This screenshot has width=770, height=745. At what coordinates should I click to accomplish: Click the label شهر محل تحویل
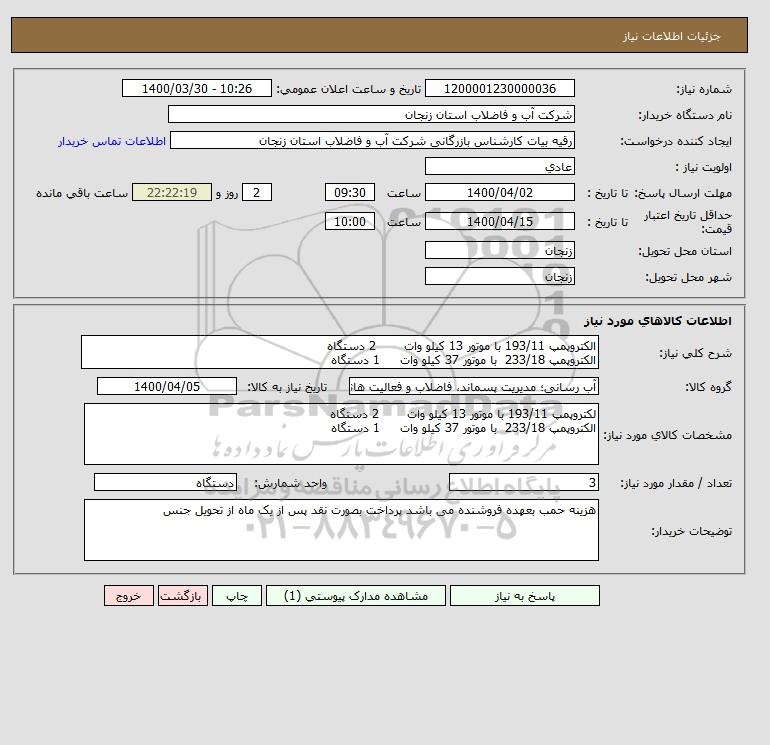pos(688,277)
